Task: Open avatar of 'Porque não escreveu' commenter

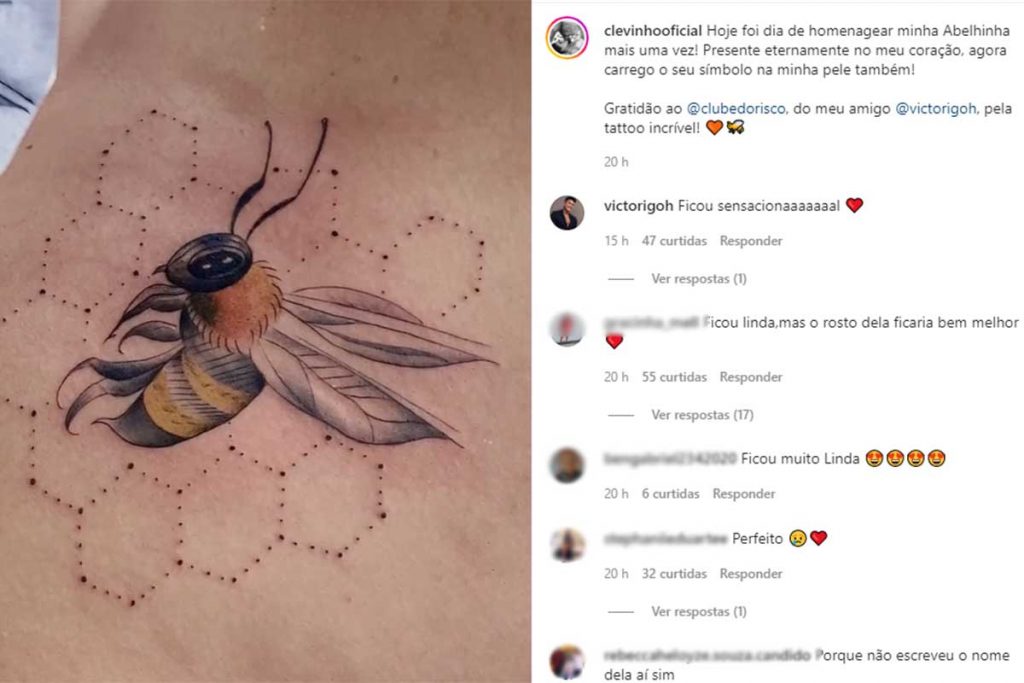Action: point(567,662)
